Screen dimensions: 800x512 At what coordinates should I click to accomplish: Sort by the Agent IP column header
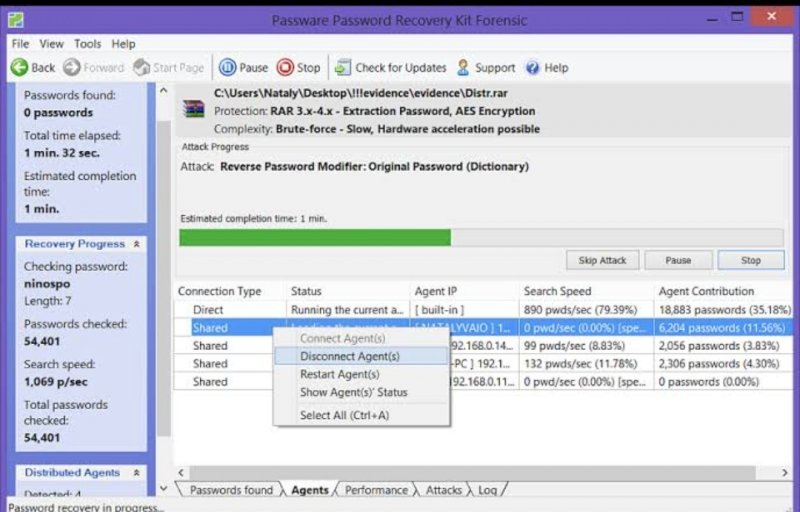[x=464, y=291]
